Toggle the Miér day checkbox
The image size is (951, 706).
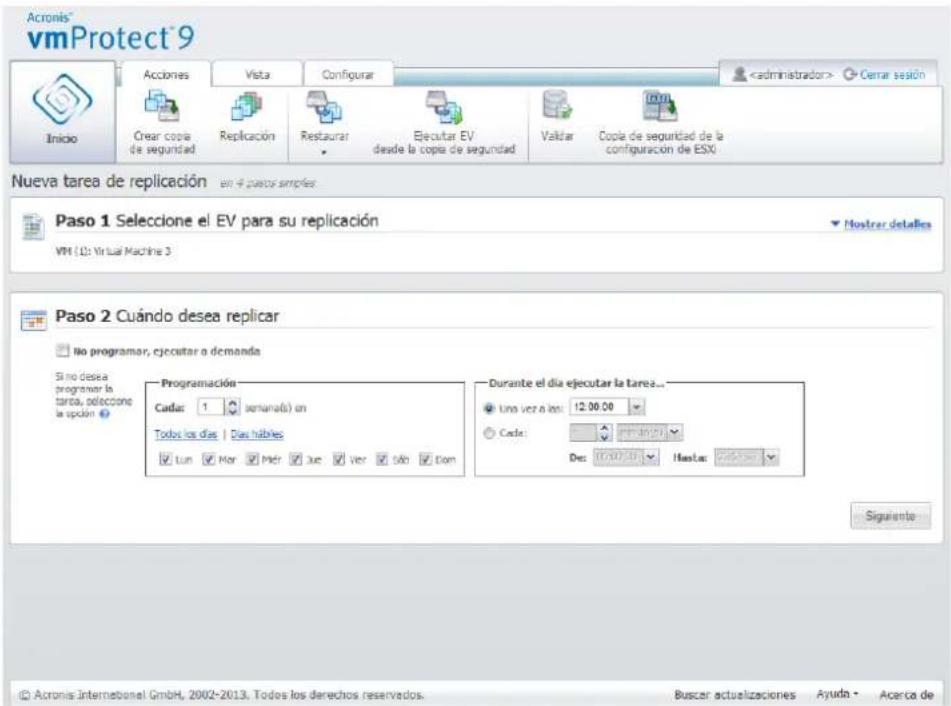click(x=252, y=459)
